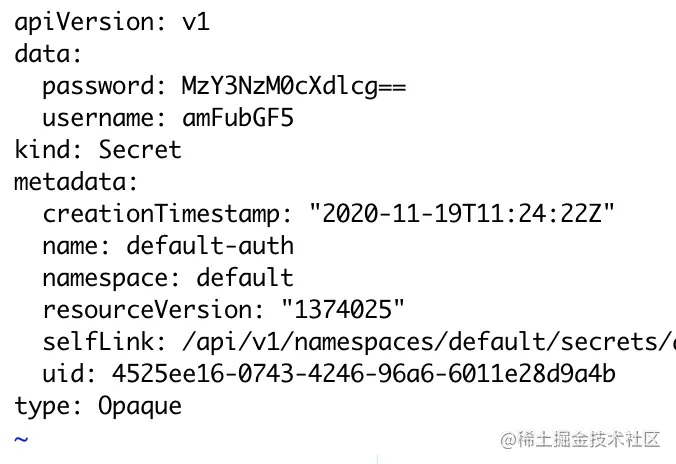Image resolution: width=676 pixels, height=464 pixels.
Task: Place cursor on the Opaque value
Action: (139, 406)
